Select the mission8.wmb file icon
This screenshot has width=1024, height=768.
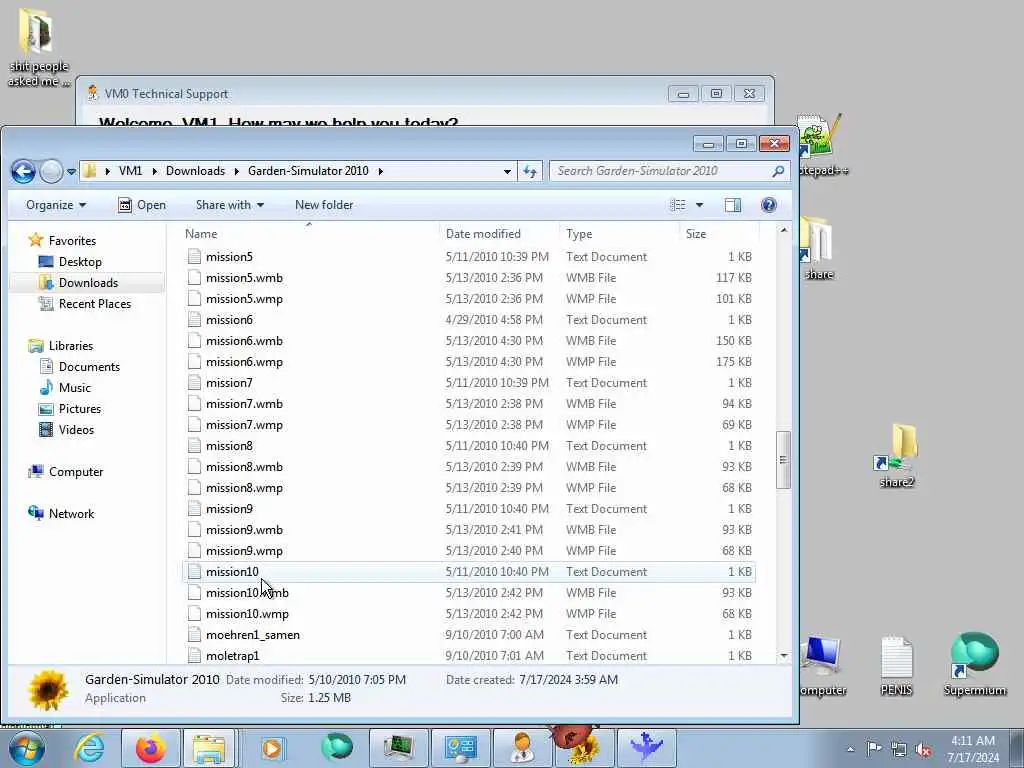pyautogui.click(x=194, y=467)
